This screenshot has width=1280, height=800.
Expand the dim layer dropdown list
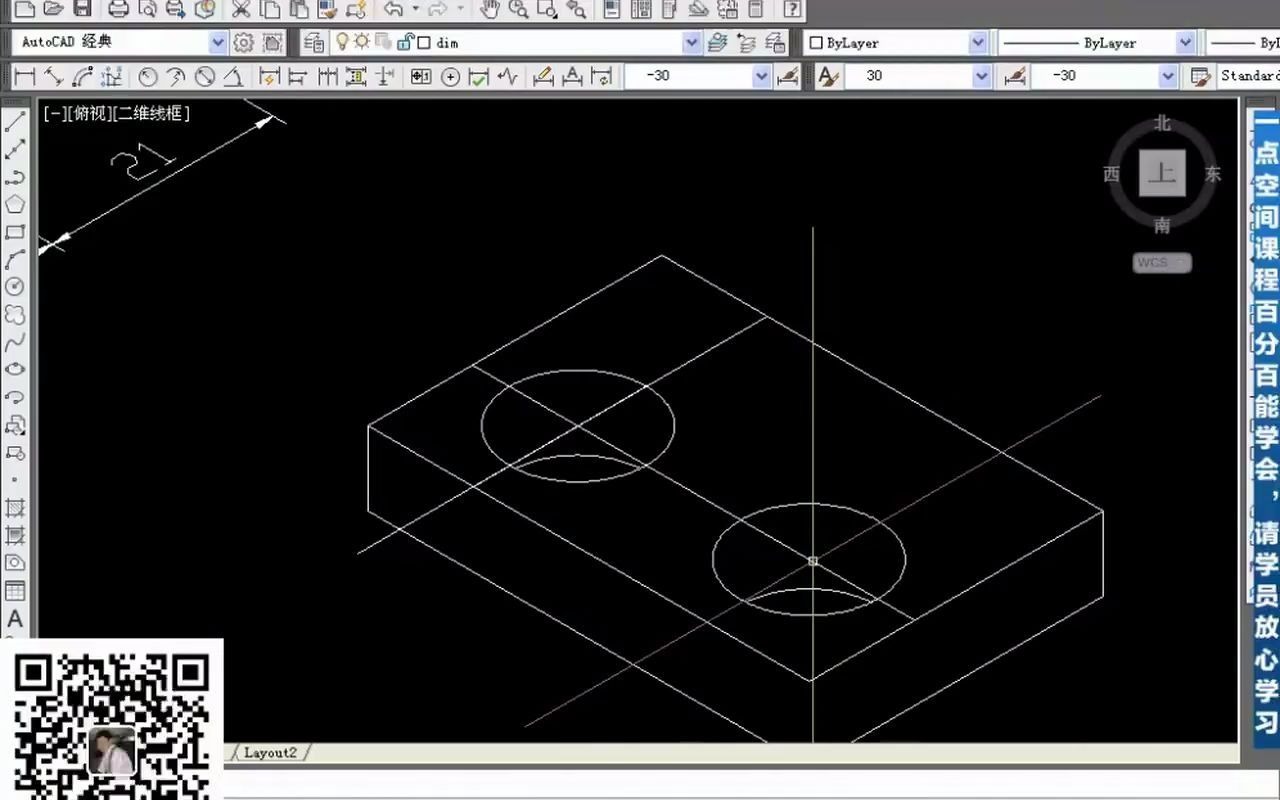pyautogui.click(x=692, y=43)
